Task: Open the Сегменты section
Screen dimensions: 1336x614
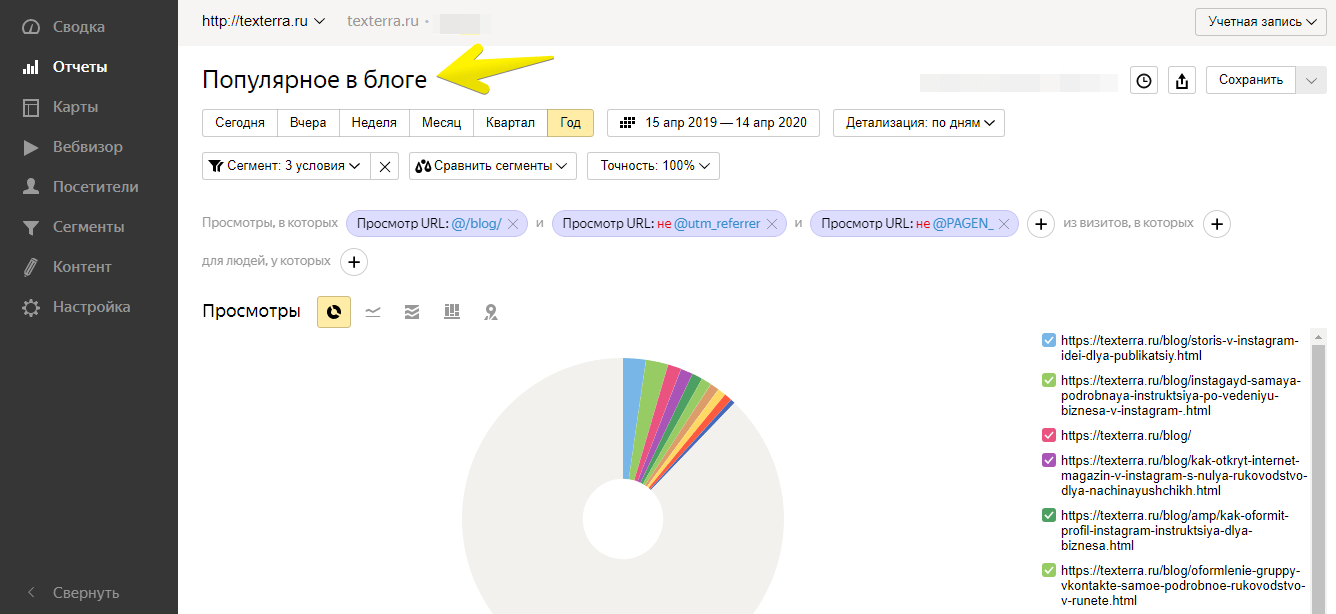Action: click(x=88, y=227)
